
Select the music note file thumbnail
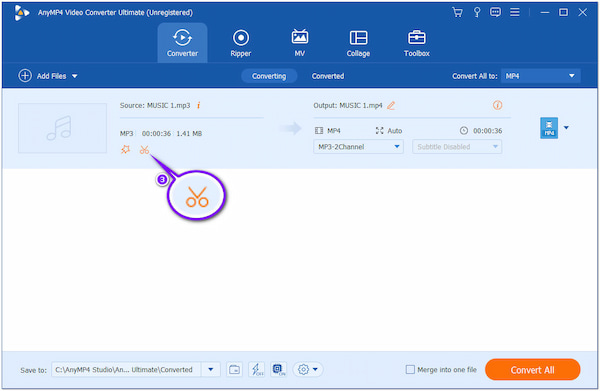click(62, 128)
